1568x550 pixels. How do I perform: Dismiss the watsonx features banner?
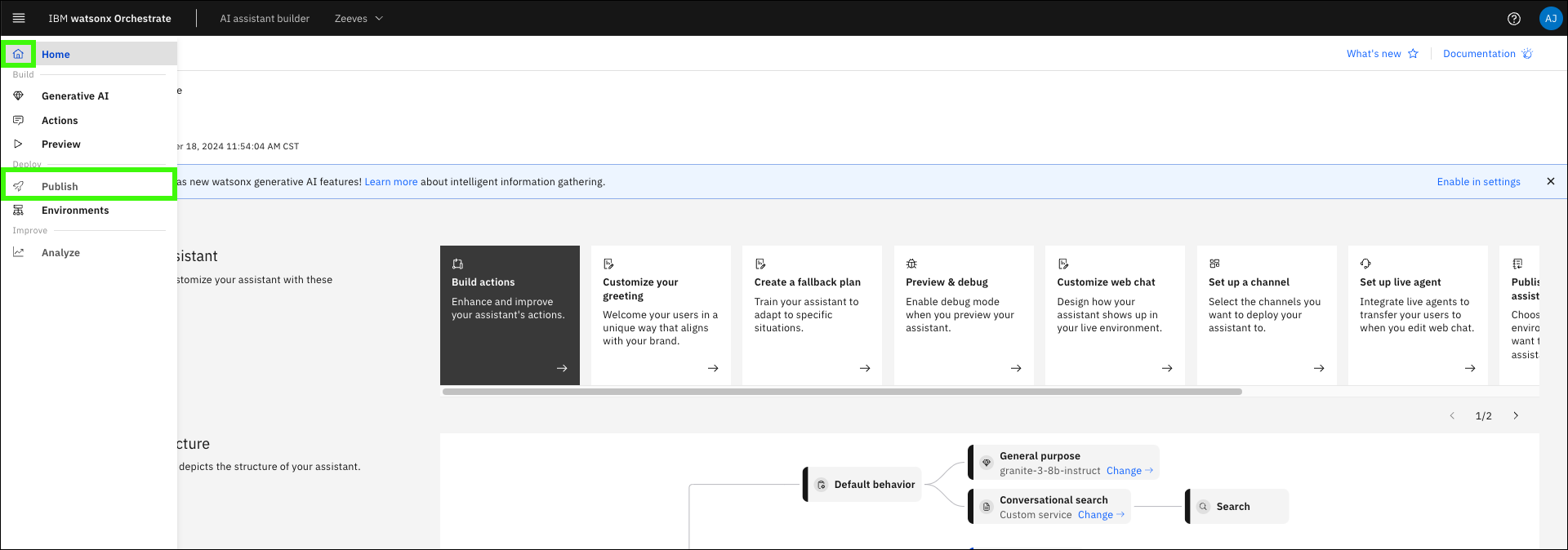(x=1550, y=181)
